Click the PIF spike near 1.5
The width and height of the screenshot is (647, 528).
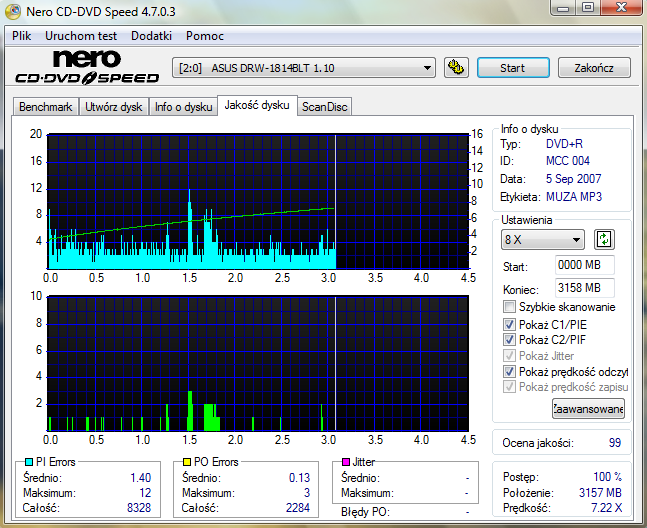(190, 410)
